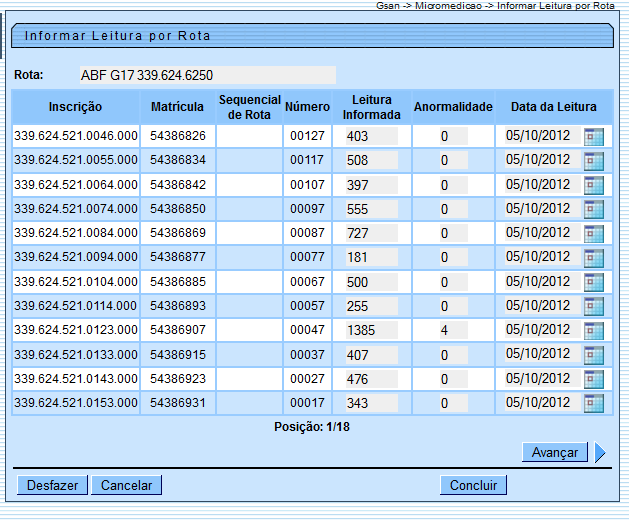The width and height of the screenshot is (629, 521).
Task: Click calendar icon in row numbered 00107
Action: click(x=594, y=185)
